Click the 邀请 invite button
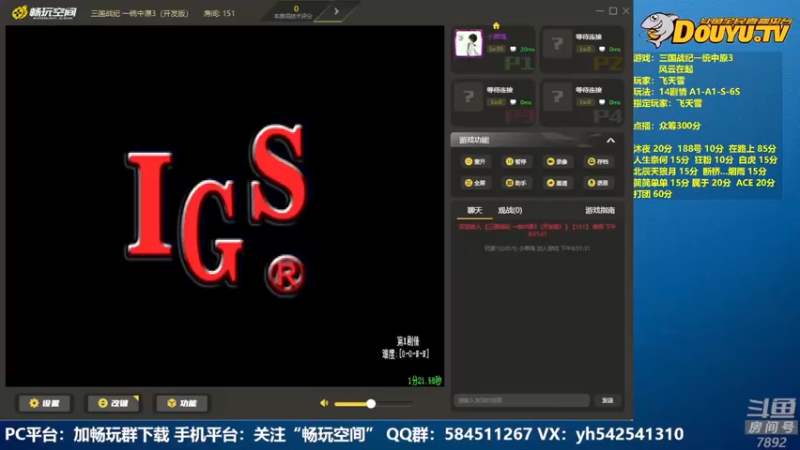 click(557, 183)
